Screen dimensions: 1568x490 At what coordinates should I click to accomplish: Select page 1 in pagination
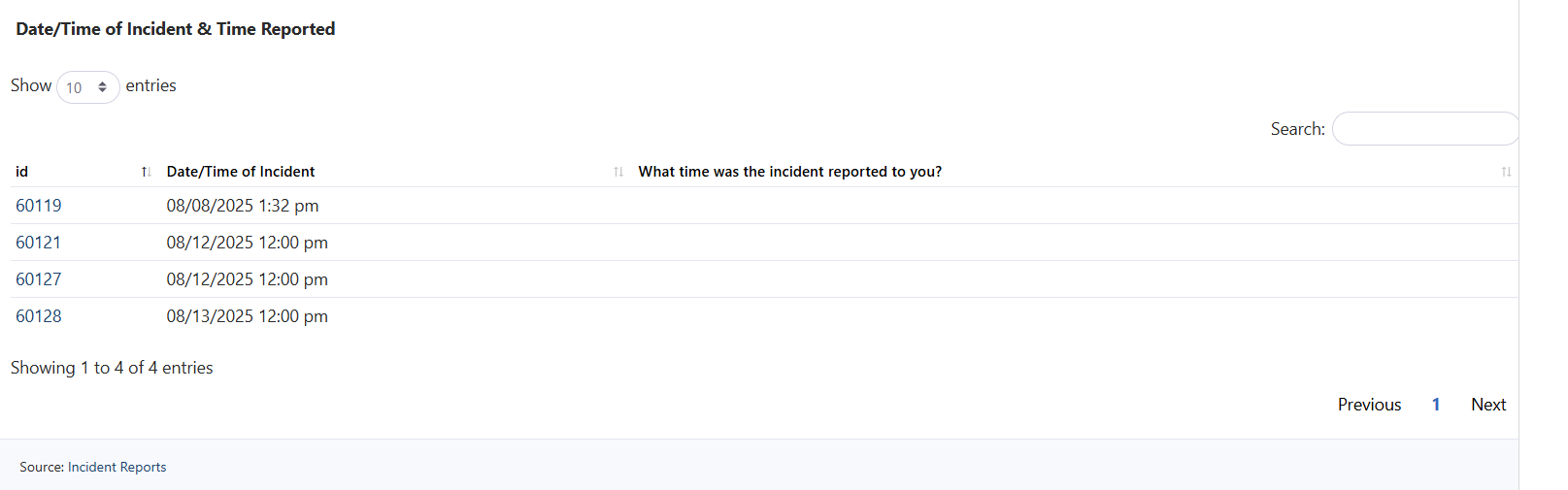[x=1436, y=405]
